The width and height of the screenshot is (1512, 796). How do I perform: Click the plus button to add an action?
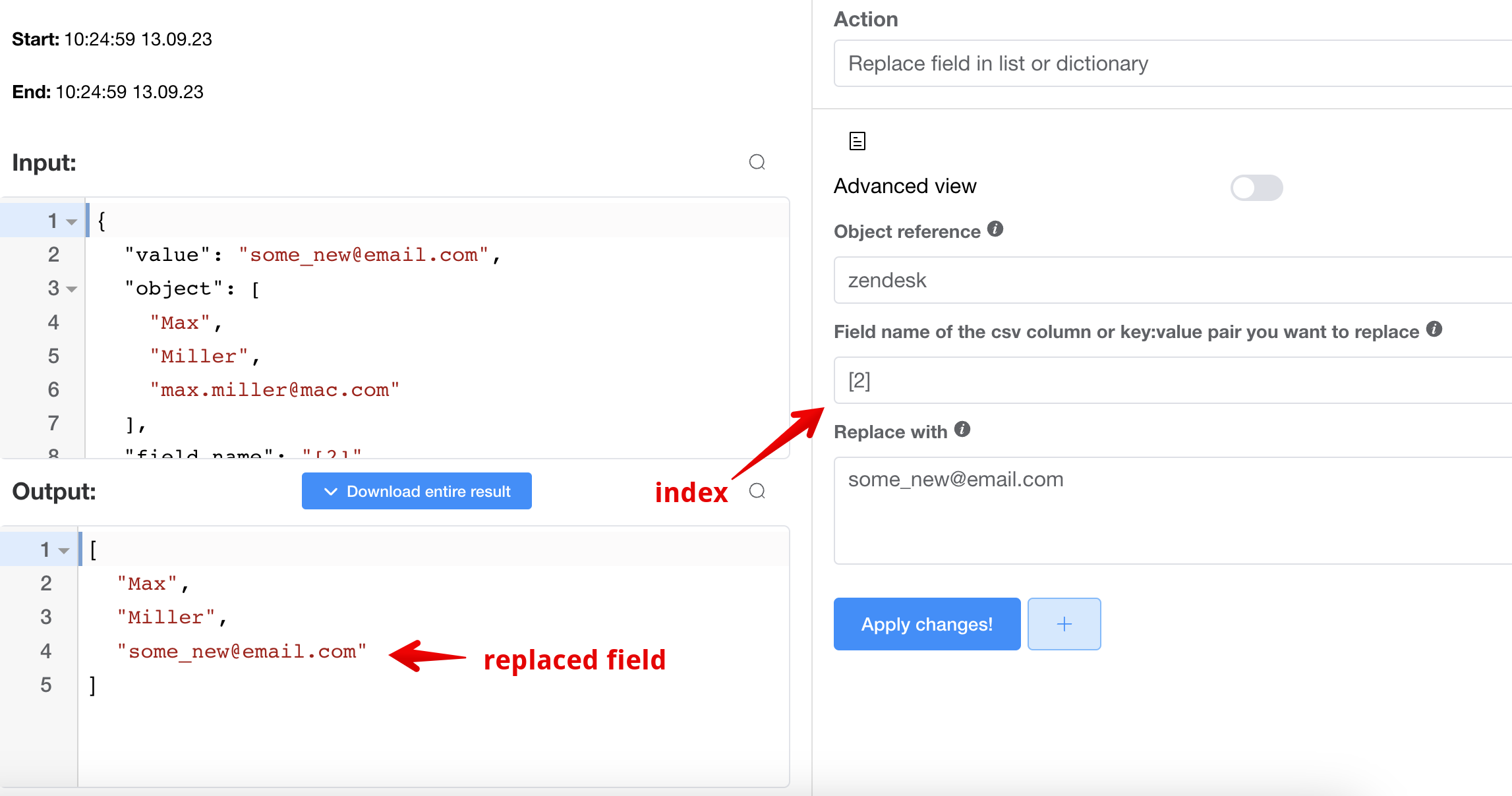1064,624
